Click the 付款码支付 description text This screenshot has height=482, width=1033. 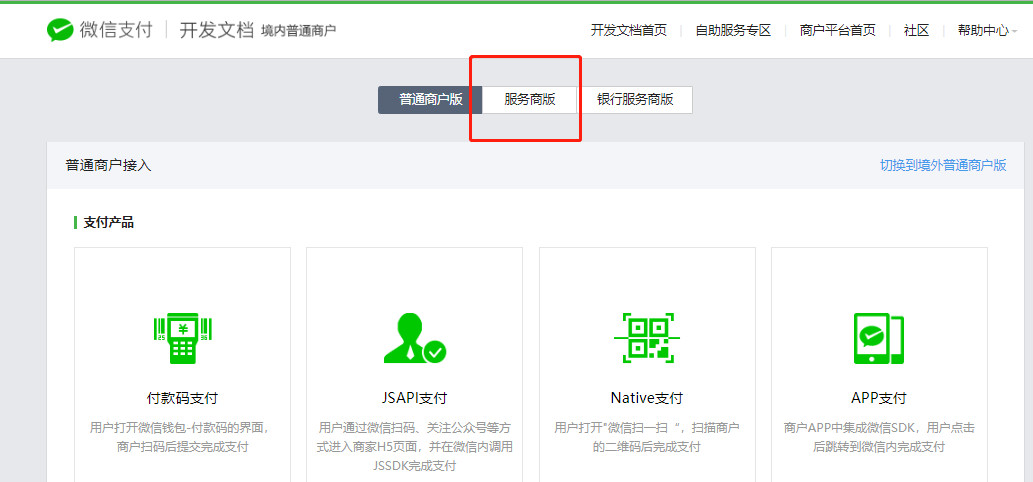(x=182, y=437)
